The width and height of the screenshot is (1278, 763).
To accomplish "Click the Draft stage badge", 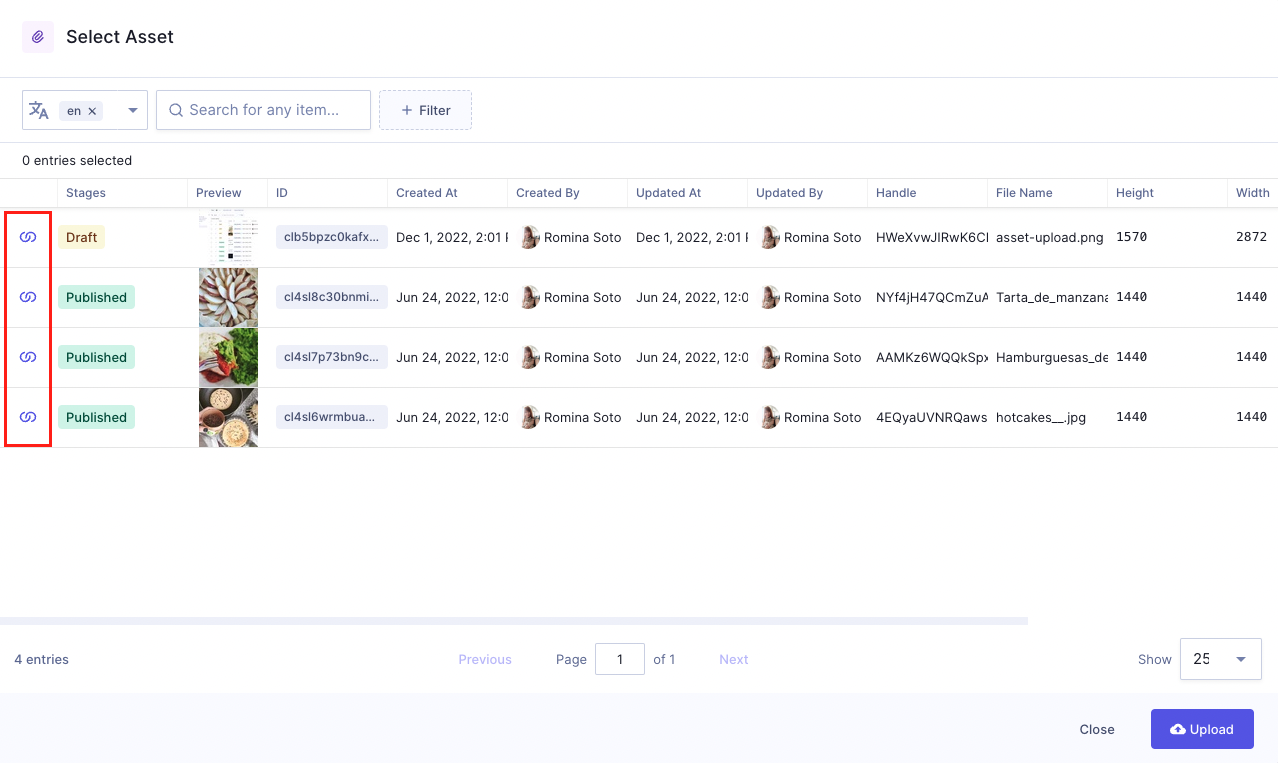I will (81, 237).
